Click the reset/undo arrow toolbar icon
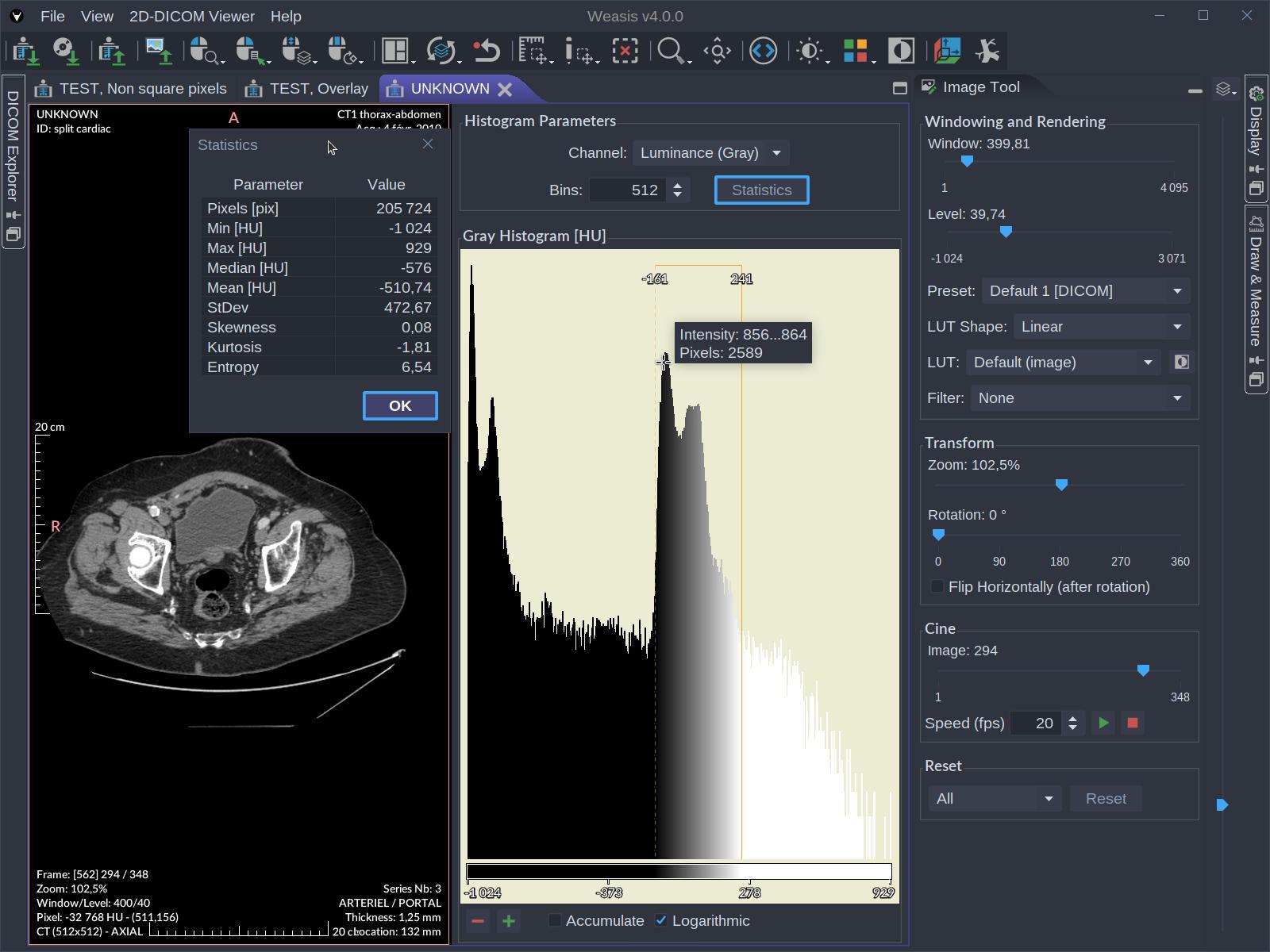The image size is (1270, 952). 487,50
